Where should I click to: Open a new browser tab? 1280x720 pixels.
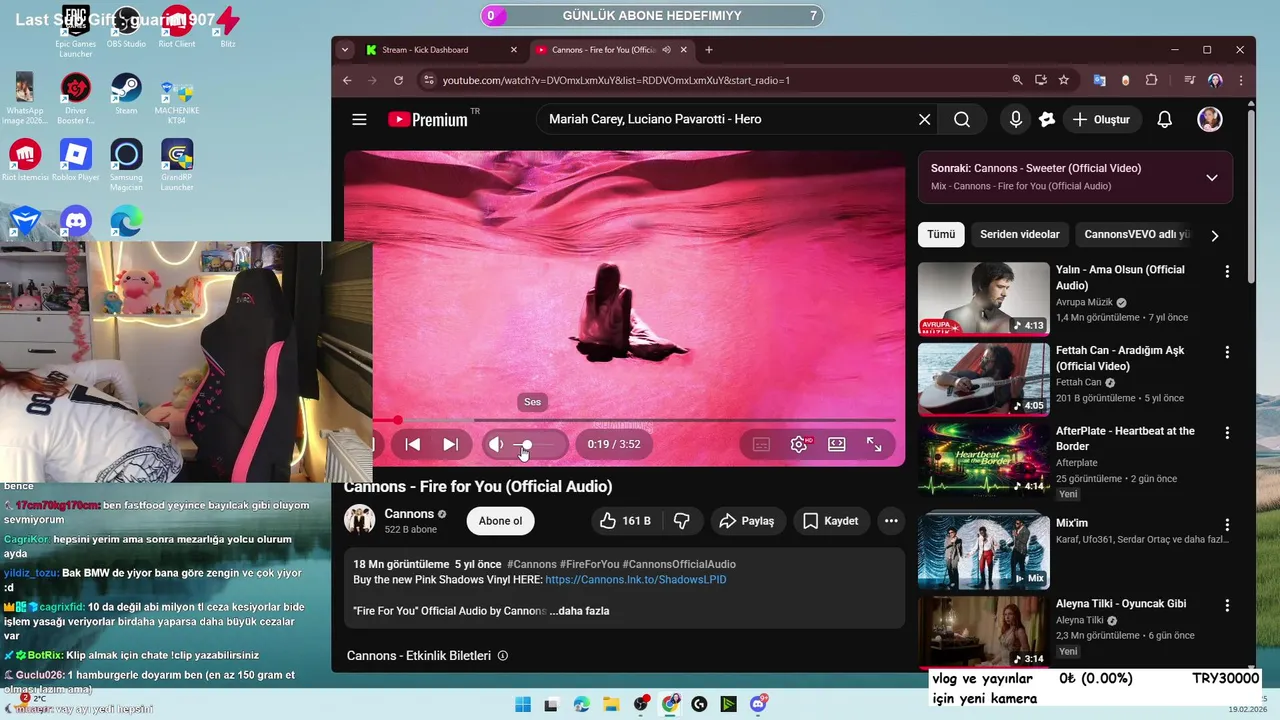point(709,50)
